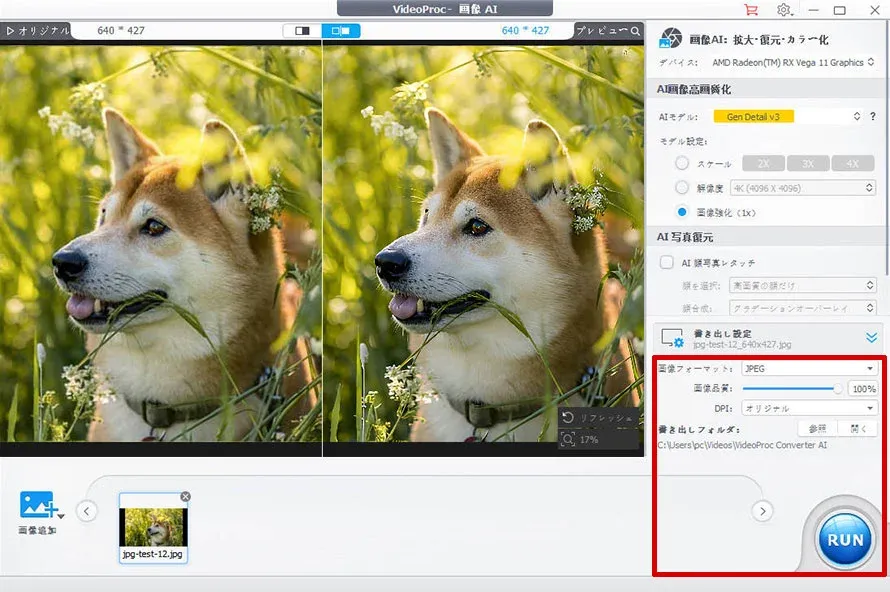Click the export folder path text
The image size is (890, 592).
click(742, 445)
